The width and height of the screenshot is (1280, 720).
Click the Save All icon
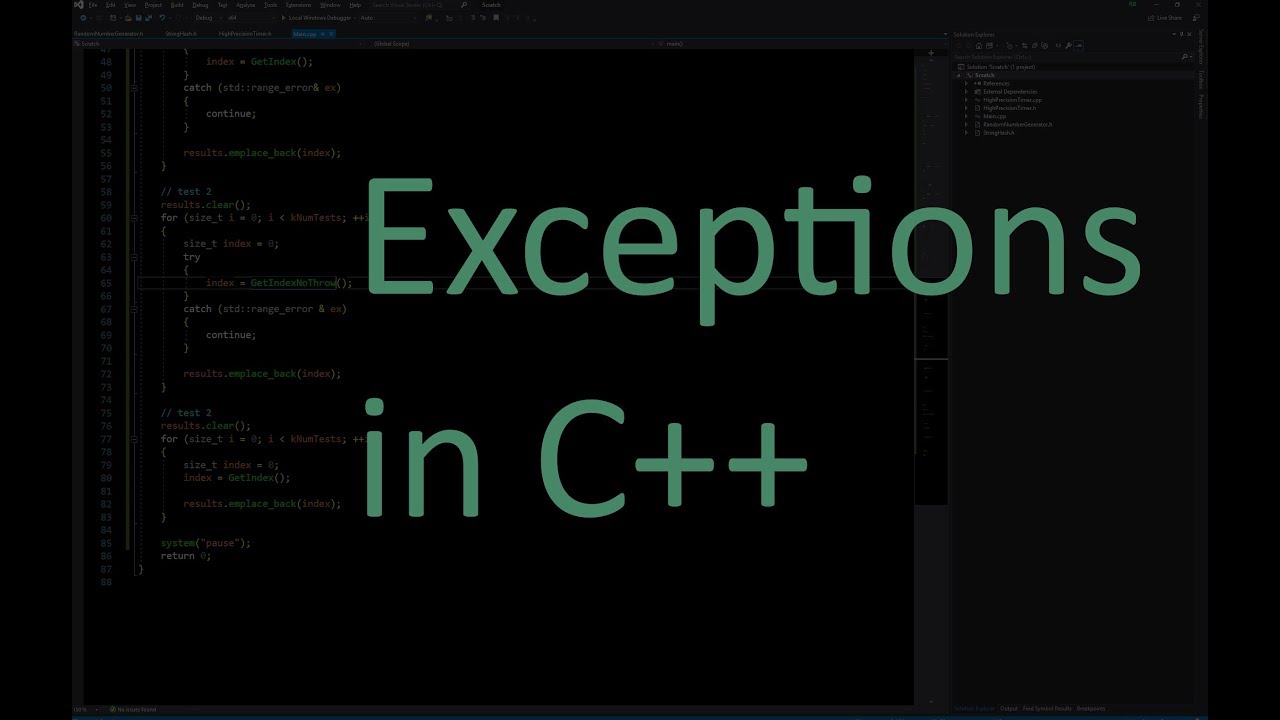point(149,18)
